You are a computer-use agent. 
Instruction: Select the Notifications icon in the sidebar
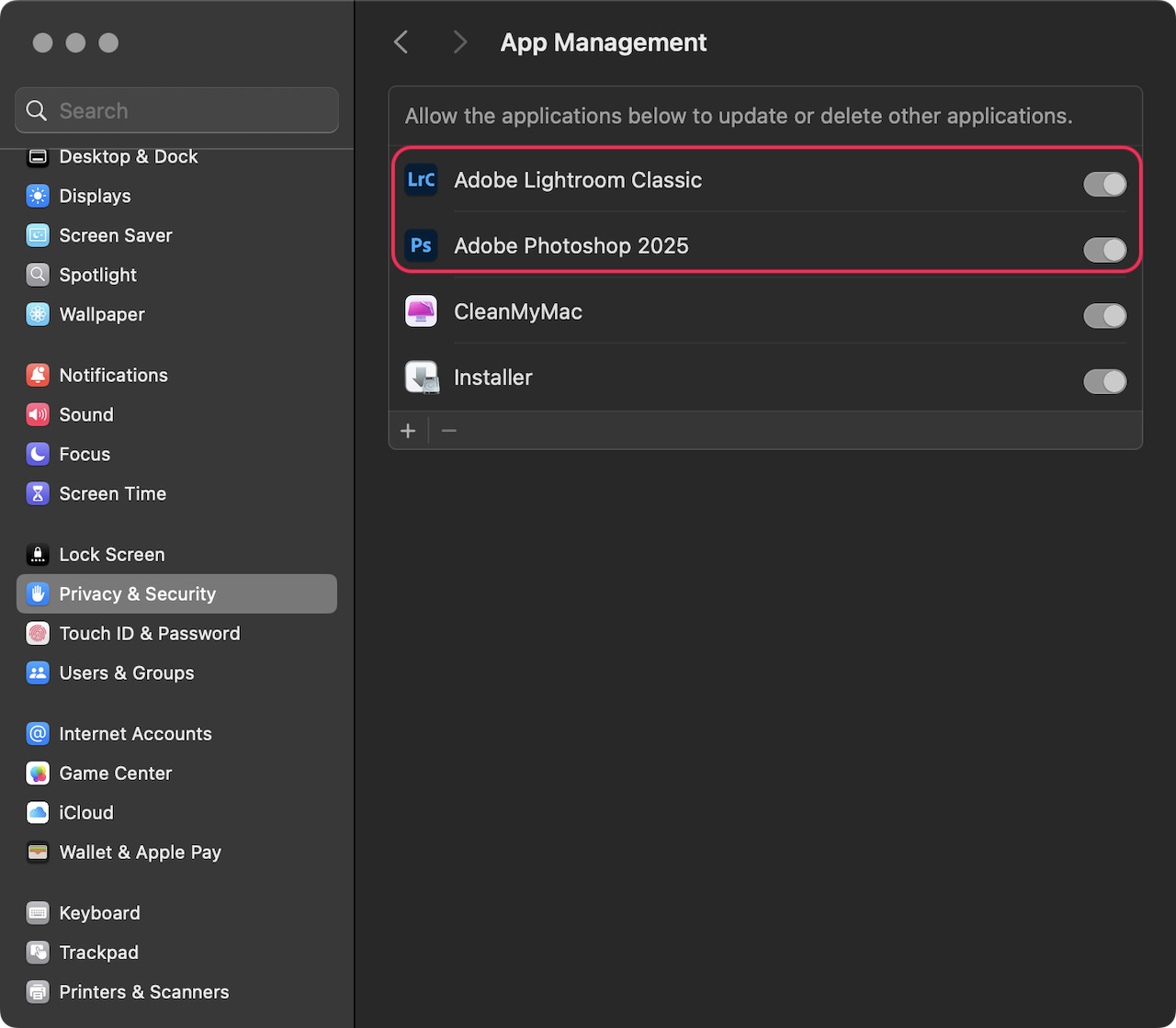37,375
